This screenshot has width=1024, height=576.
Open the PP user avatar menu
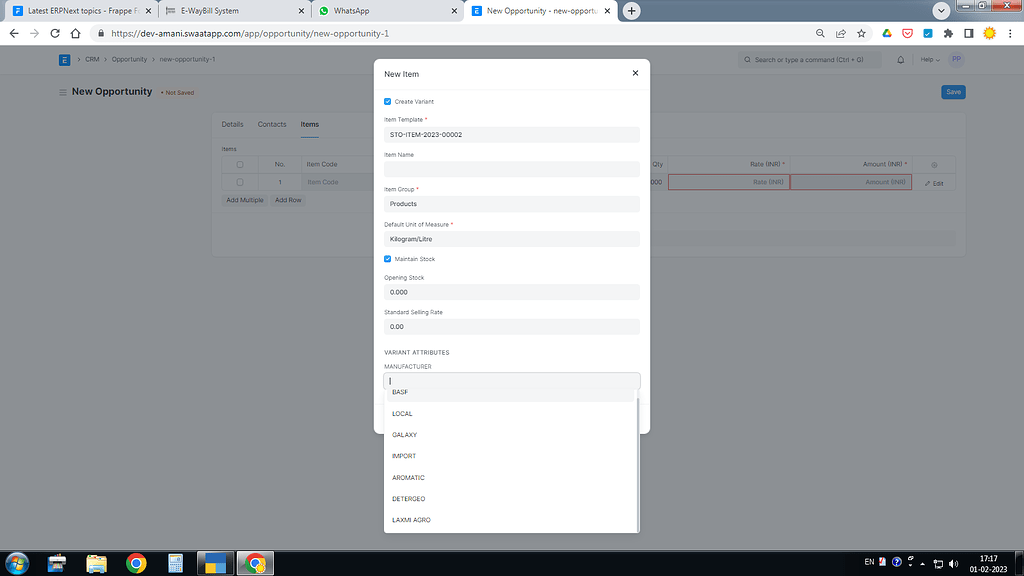(x=955, y=59)
